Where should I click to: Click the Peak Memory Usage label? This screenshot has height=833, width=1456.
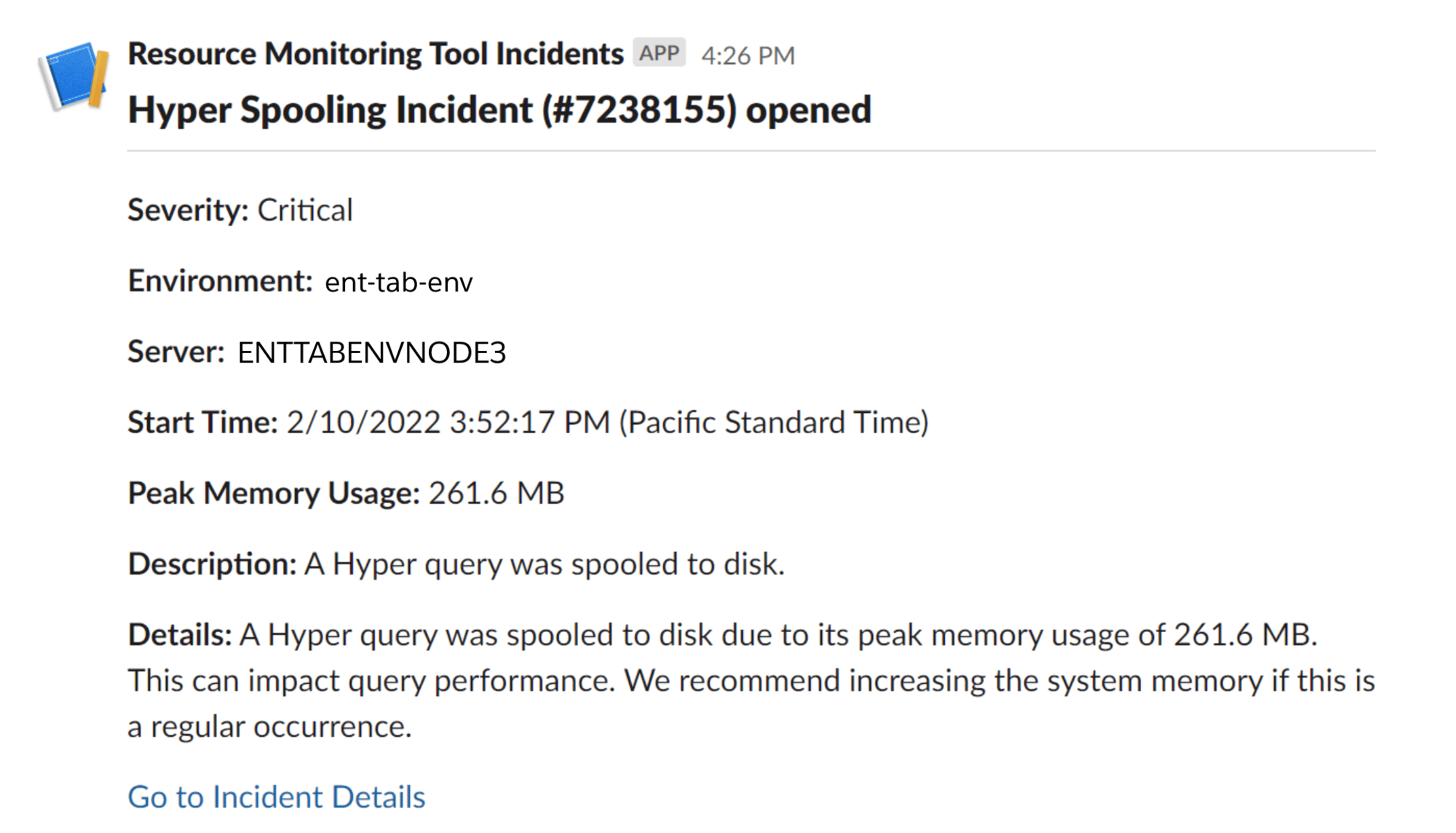[274, 494]
